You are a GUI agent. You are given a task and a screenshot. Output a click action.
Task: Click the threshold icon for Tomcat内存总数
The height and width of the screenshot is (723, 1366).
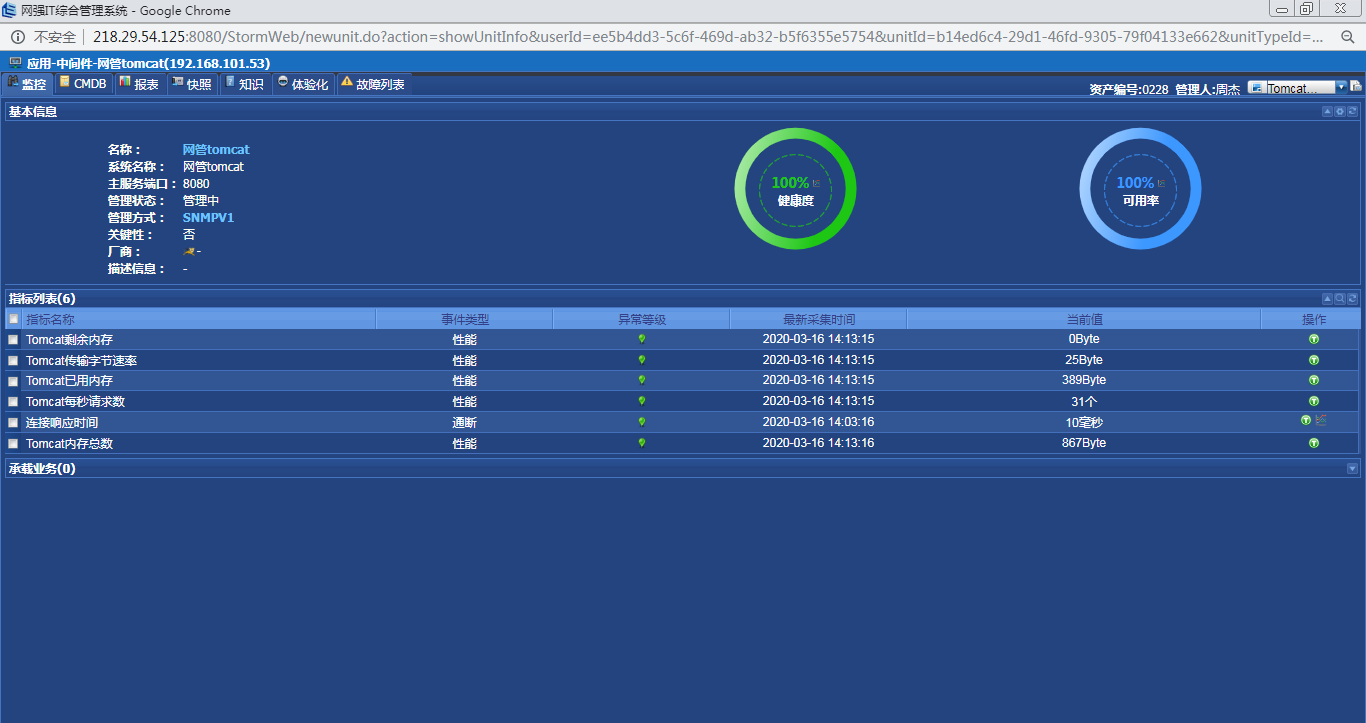pyautogui.click(x=1314, y=442)
